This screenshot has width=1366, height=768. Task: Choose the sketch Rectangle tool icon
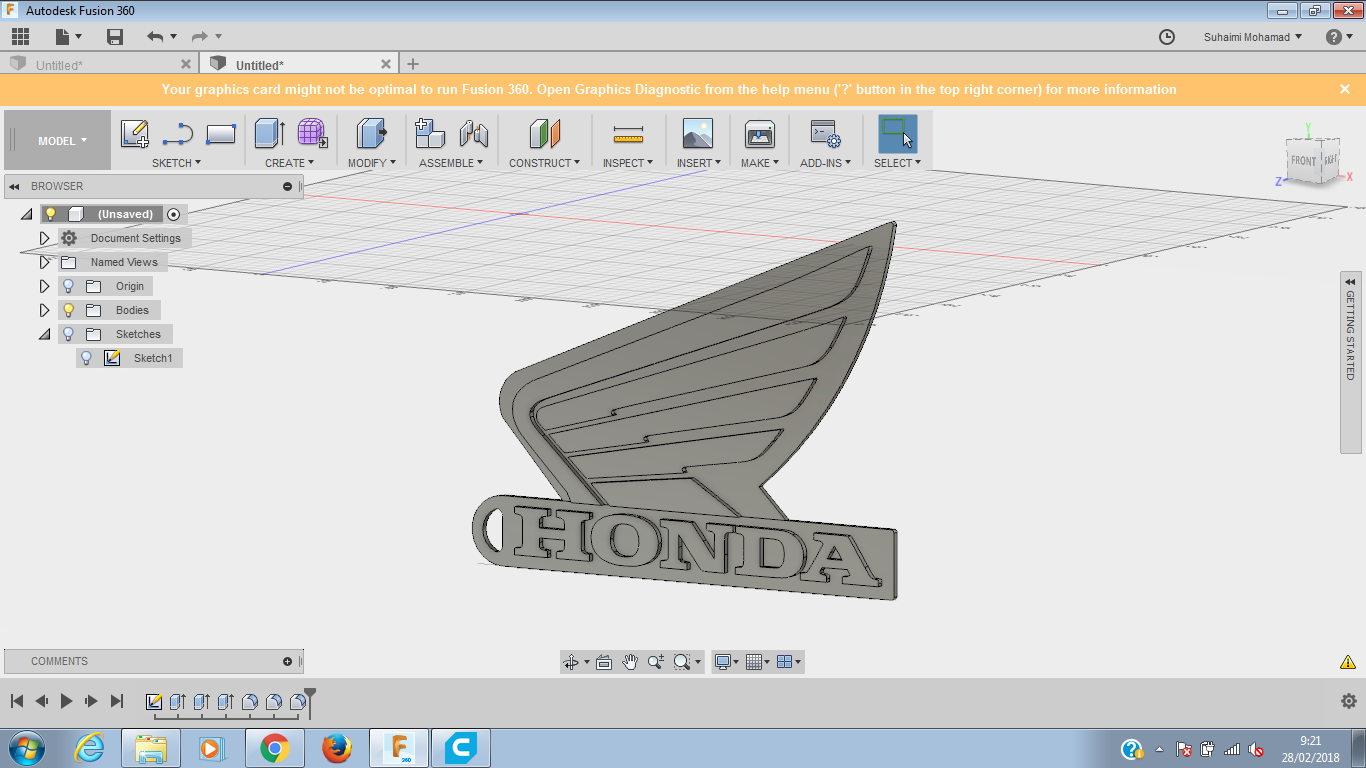[x=221, y=133]
